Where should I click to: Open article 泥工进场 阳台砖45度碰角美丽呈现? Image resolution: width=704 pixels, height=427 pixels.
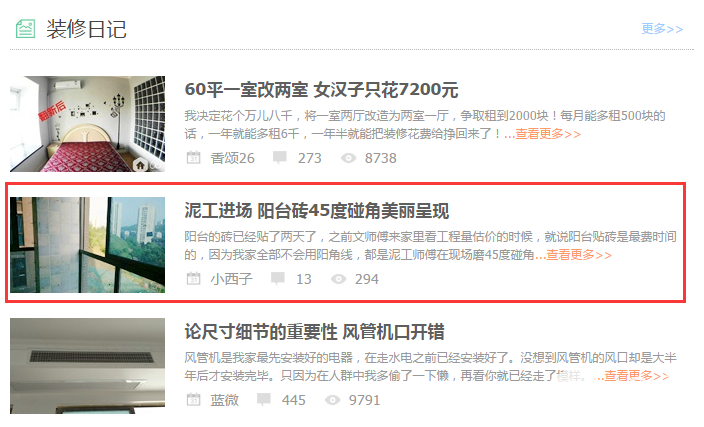pyautogui.click(x=317, y=211)
